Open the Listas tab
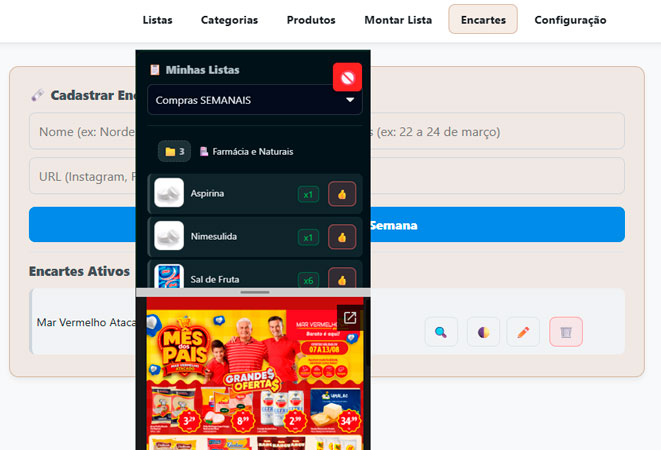 point(157,20)
